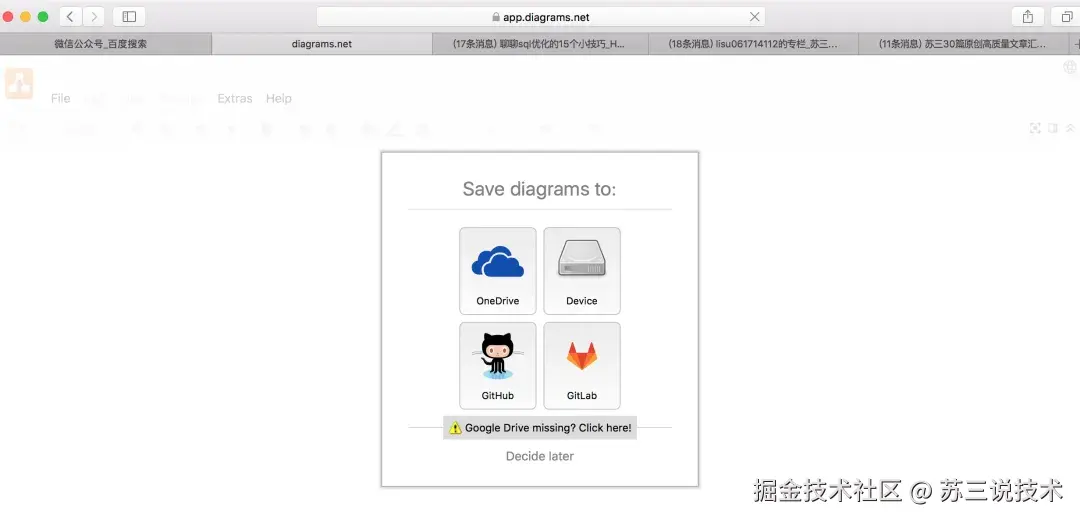Open the Extras menu
Viewport: 1080px width, 521px height.
pos(235,99)
